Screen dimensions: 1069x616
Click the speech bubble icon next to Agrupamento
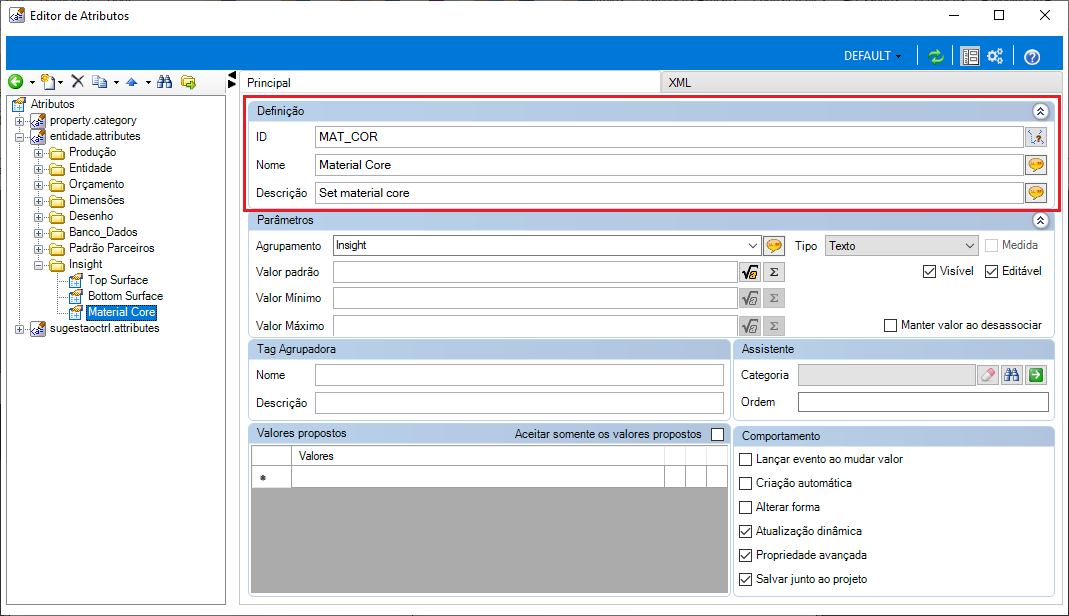click(x=774, y=245)
